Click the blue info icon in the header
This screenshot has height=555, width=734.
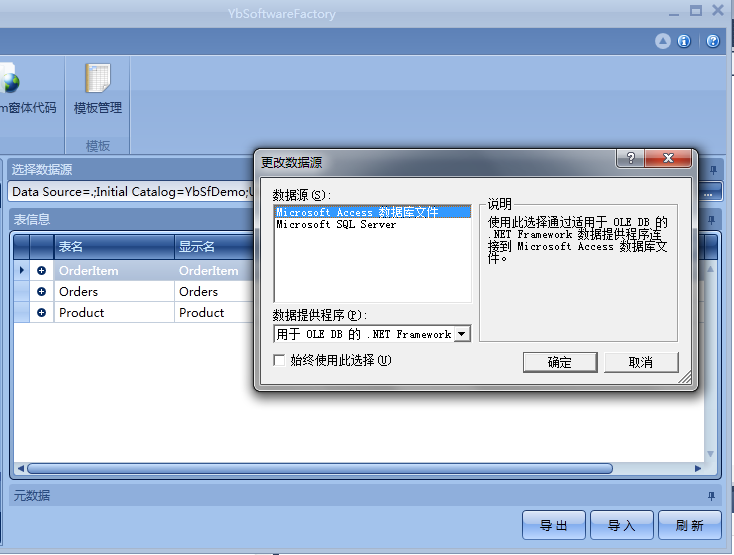[684, 41]
